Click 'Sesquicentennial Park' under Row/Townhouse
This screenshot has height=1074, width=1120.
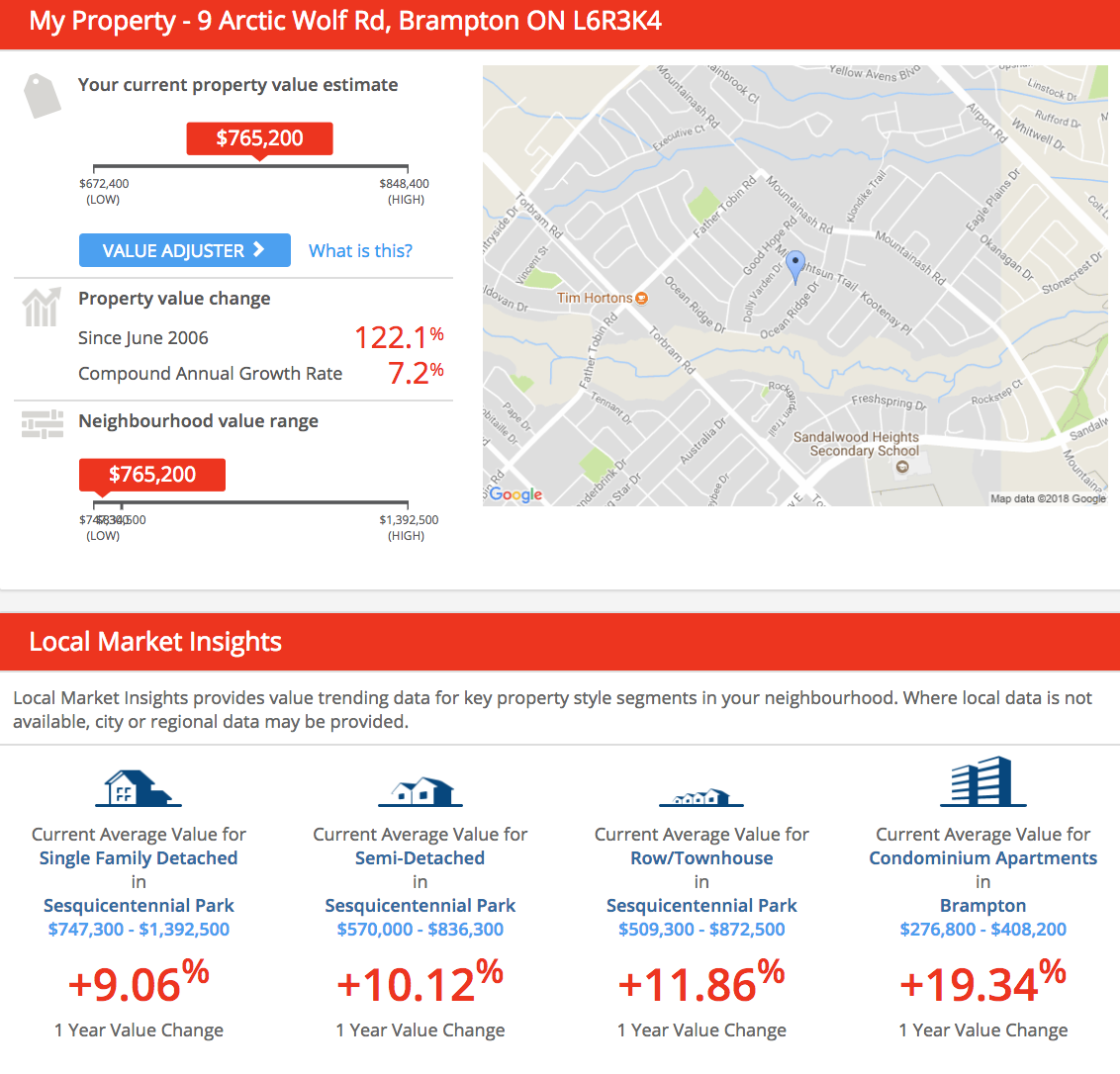point(701,906)
